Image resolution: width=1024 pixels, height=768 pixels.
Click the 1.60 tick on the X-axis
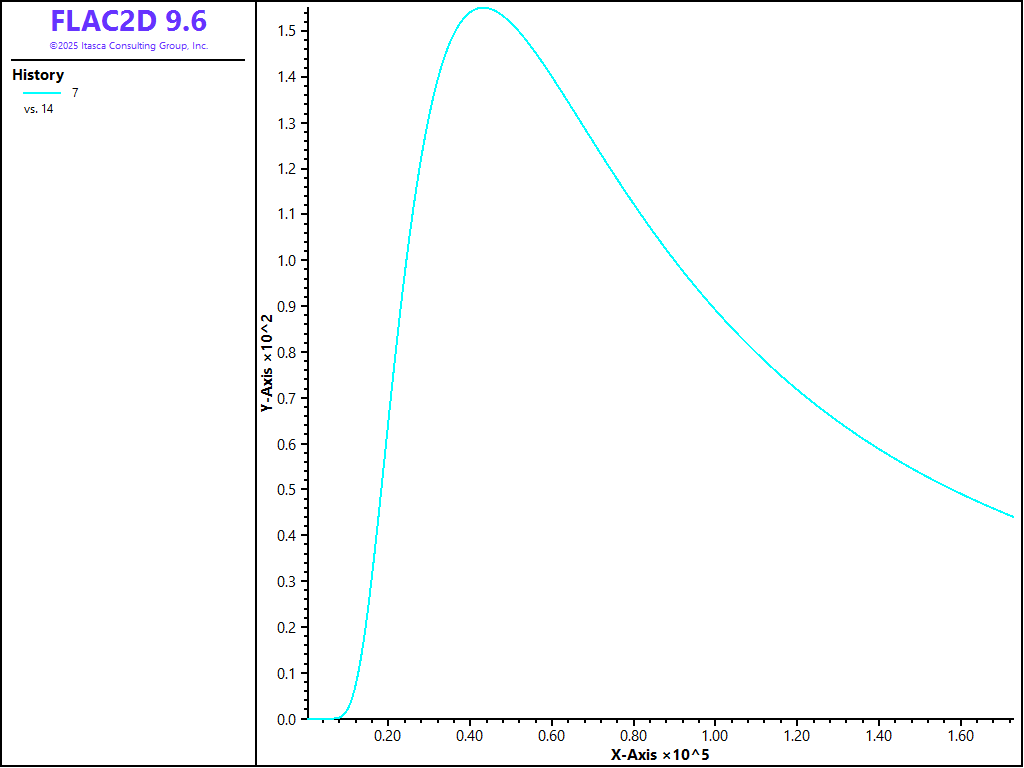[x=960, y=736]
